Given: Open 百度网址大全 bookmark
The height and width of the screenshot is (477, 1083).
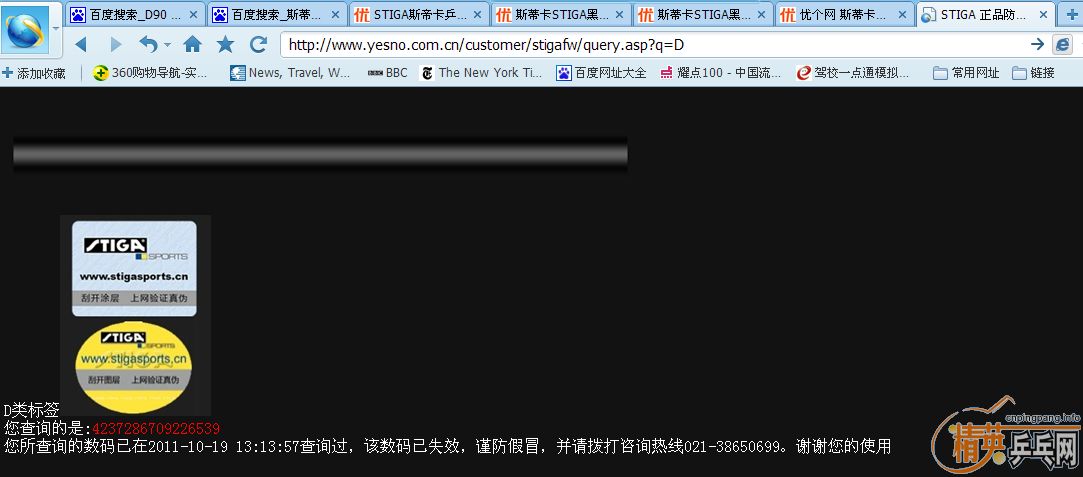Looking at the screenshot, I should 601,72.
